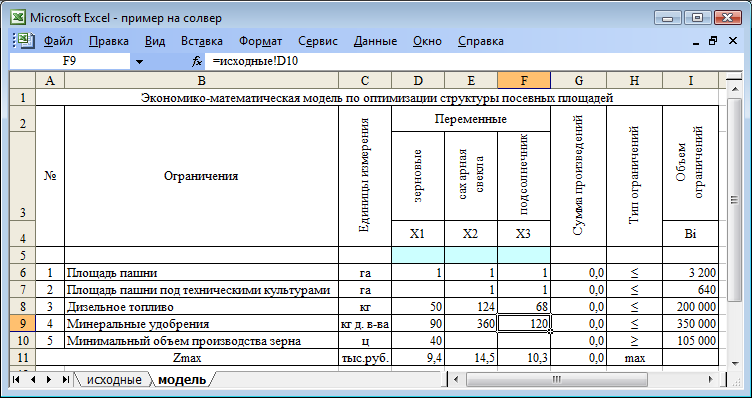
Task: Click cell 'кг д. в-ва' units
Action: [365, 324]
